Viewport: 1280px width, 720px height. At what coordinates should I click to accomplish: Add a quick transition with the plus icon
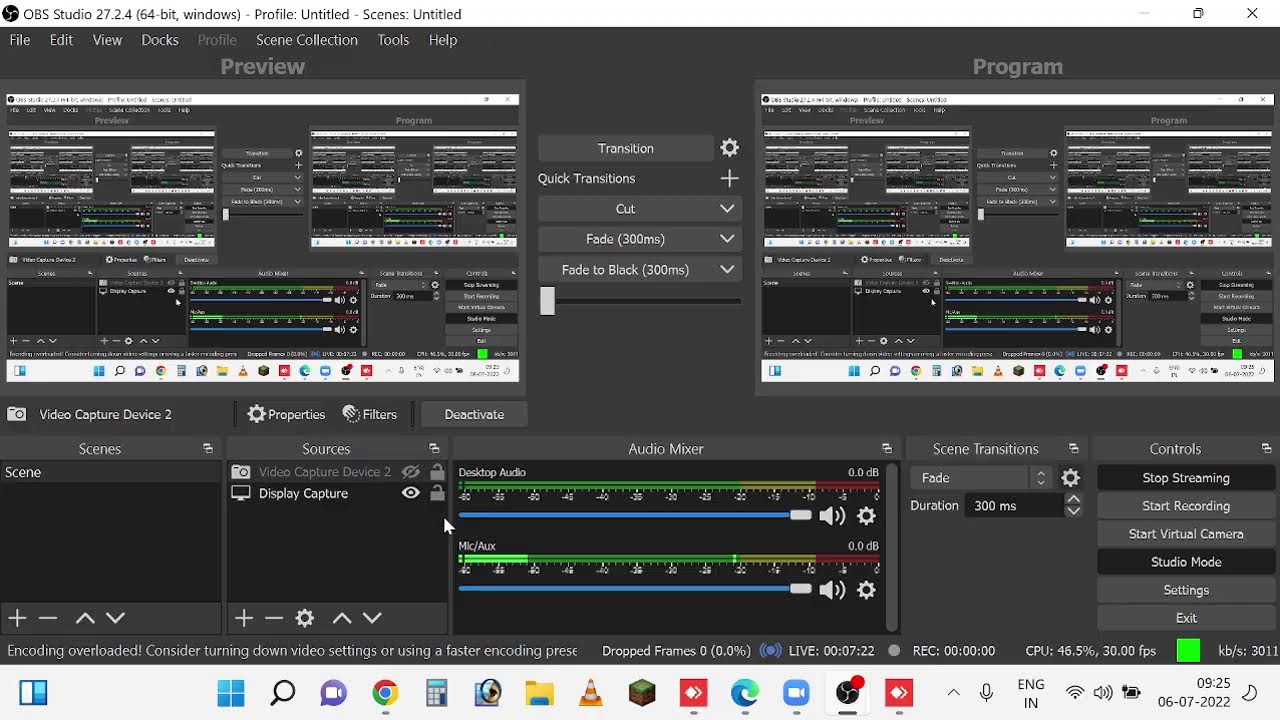730,178
